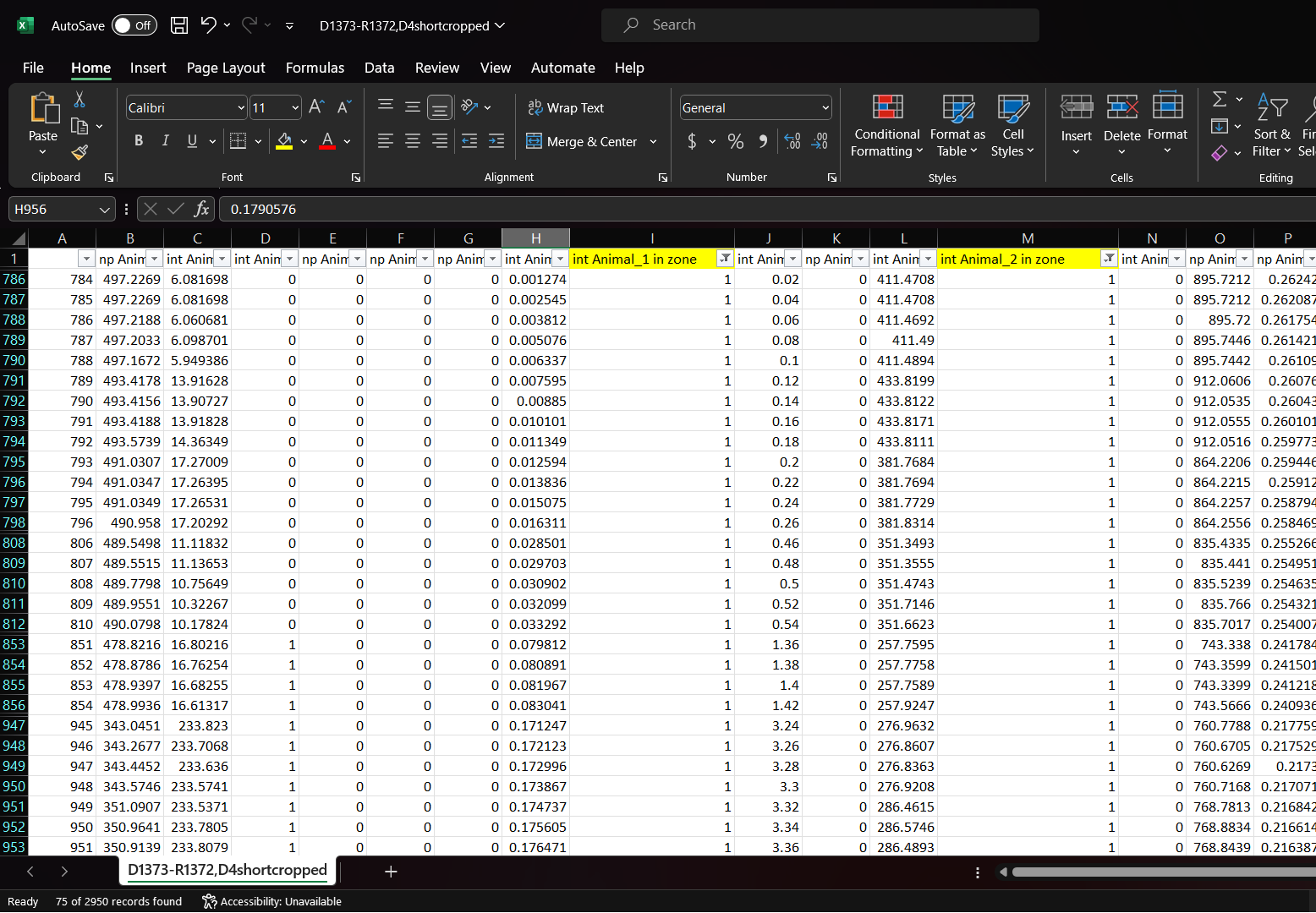The image size is (1316, 913).
Task: Switch to the Formulas tab
Action: tap(315, 68)
